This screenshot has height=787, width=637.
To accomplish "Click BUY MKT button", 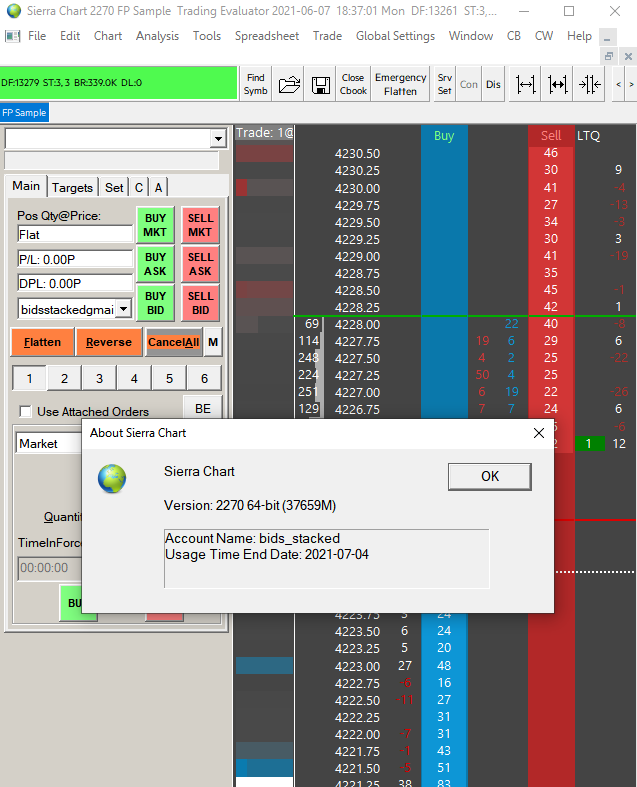I will (x=155, y=225).
